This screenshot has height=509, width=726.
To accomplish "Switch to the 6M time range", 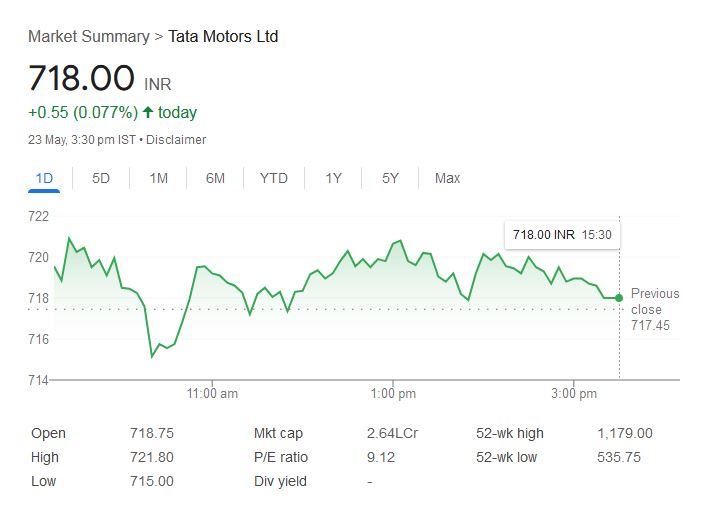I will [215, 178].
